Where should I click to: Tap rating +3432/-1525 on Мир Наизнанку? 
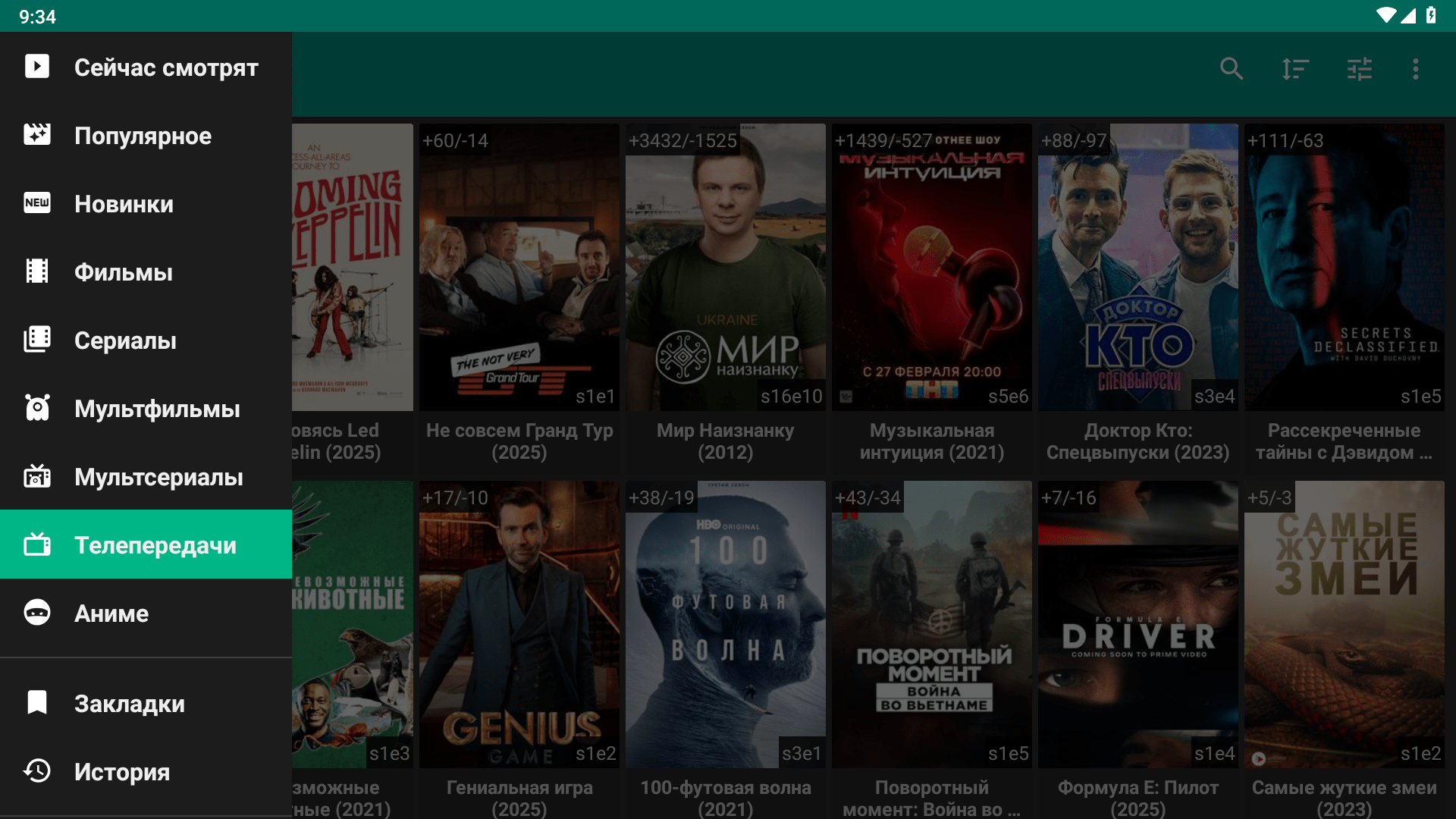[x=682, y=140]
